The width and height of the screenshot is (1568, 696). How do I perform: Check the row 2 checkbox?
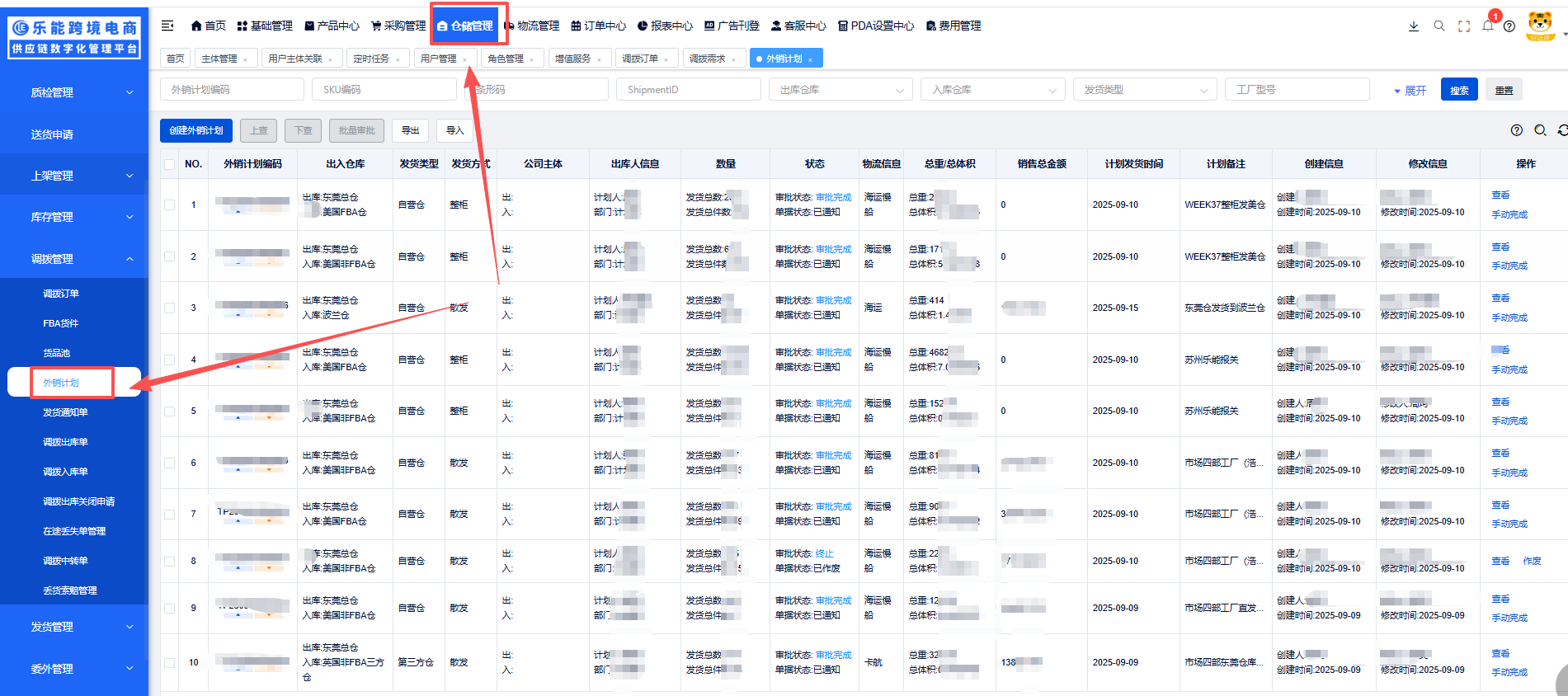click(169, 256)
